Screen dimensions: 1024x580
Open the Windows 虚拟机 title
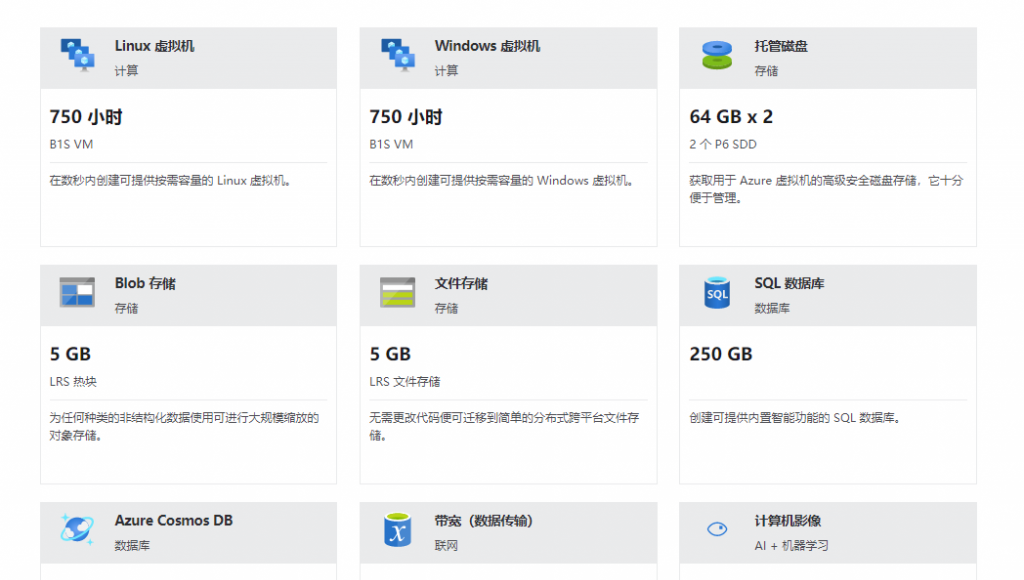click(487, 46)
